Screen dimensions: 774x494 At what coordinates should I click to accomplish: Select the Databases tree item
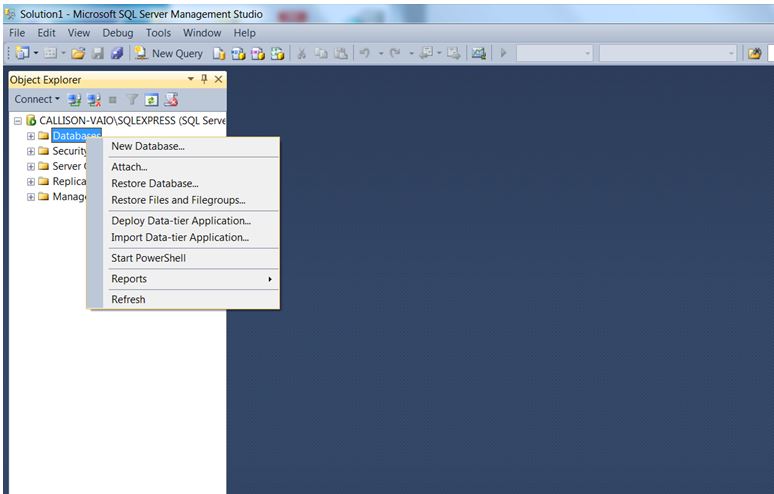pyautogui.click(x=77, y=136)
